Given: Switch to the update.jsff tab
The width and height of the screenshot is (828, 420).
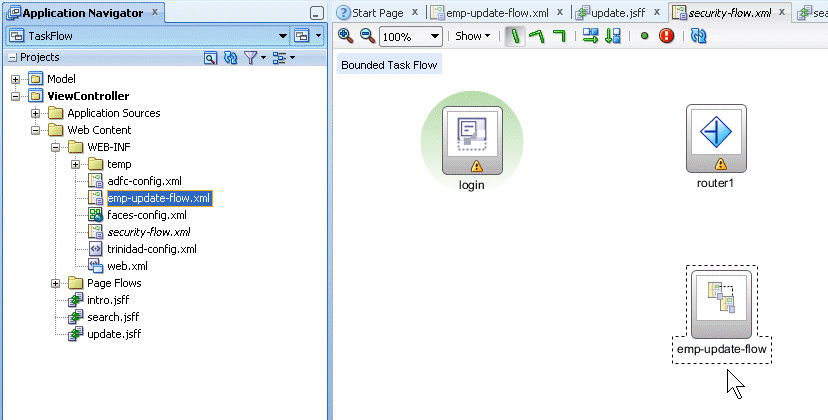Looking at the screenshot, I should [618, 13].
